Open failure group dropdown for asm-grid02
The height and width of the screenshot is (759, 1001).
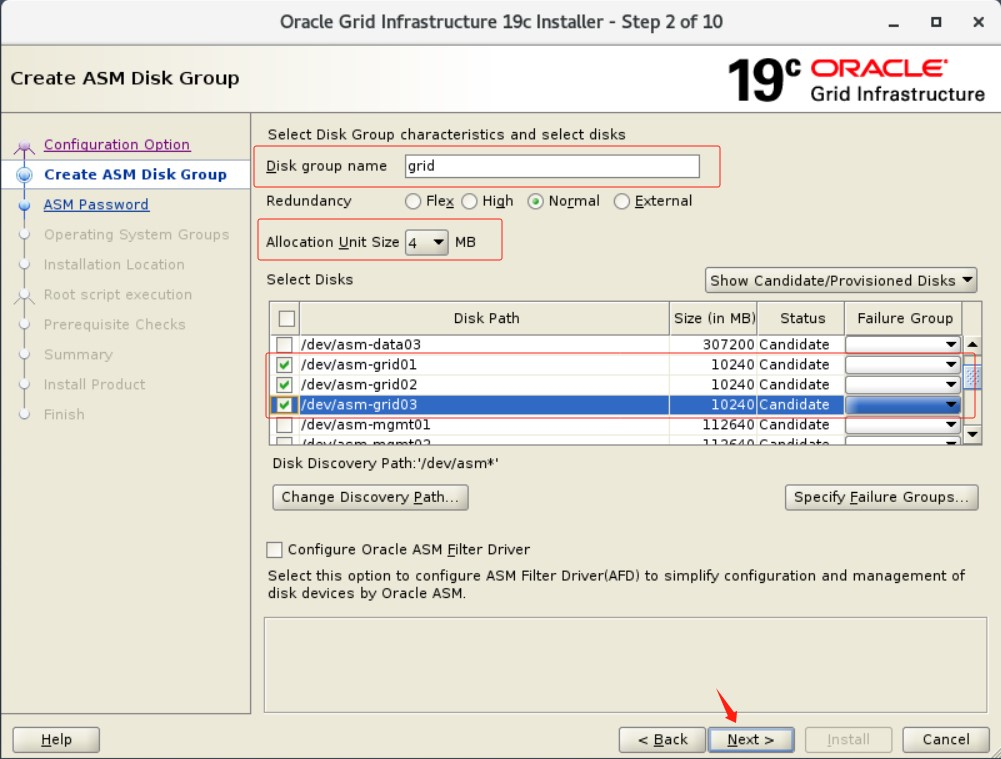click(x=903, y=384)
